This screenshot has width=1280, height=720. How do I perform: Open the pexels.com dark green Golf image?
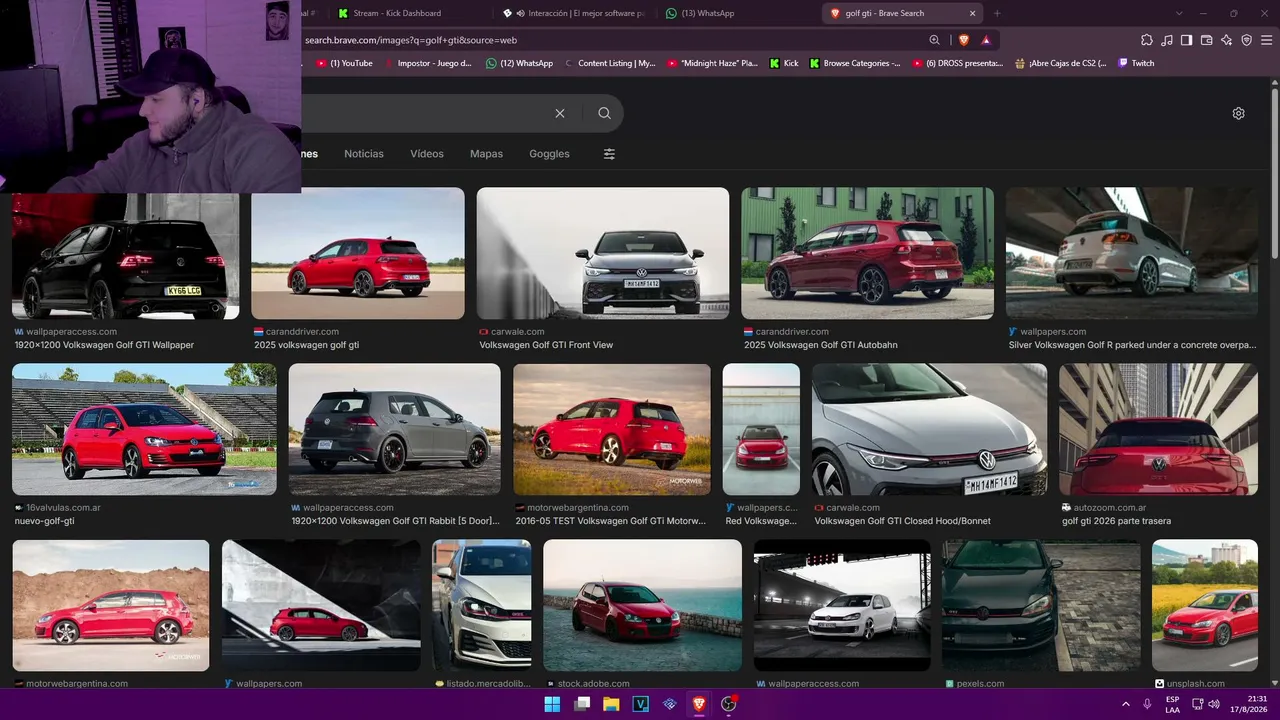coord(1041,605)
